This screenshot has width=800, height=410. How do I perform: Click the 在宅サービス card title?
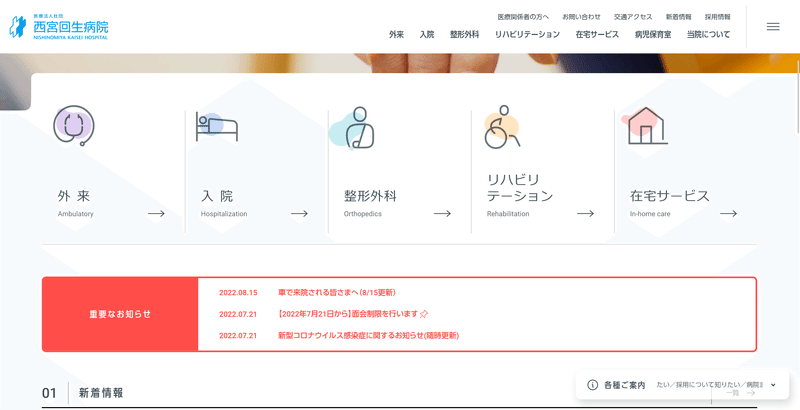669,196
